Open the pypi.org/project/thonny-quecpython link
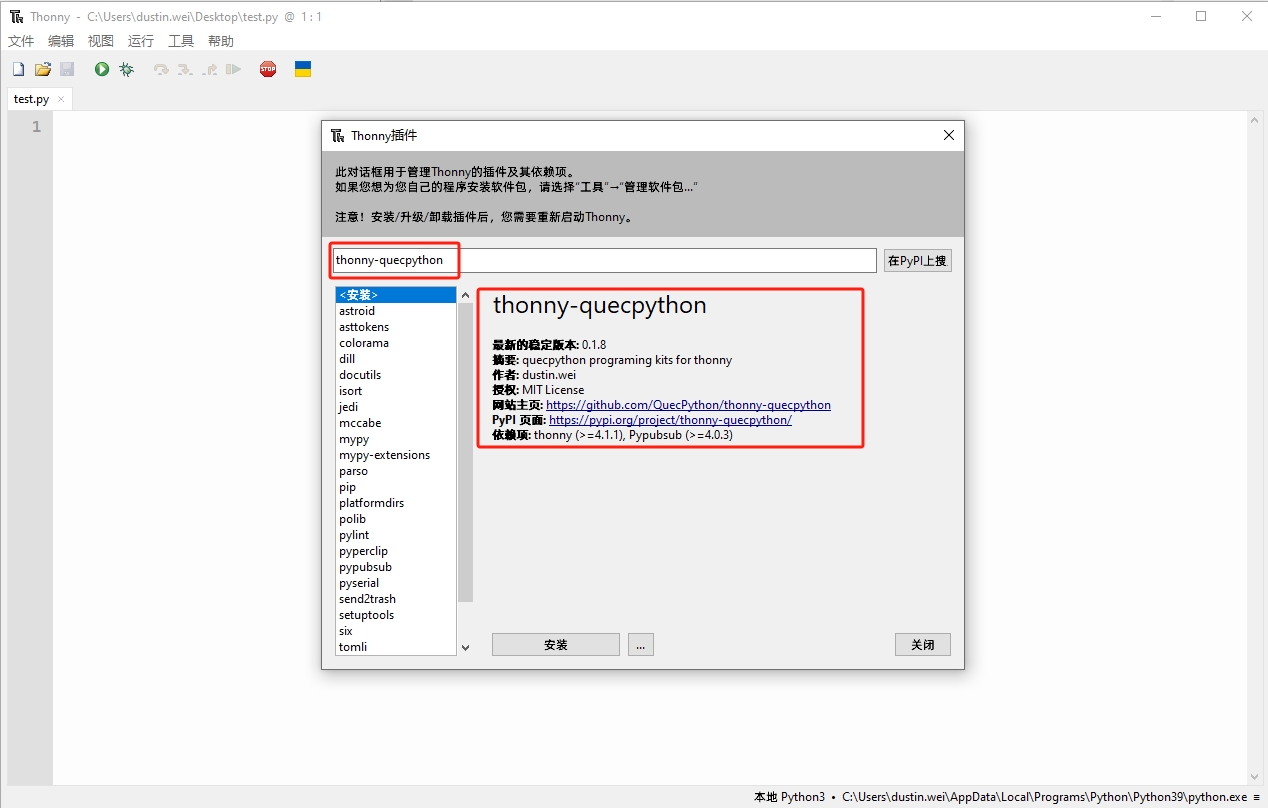The height and width of the screenshot is (808, 1268). [x=670, y=420]
